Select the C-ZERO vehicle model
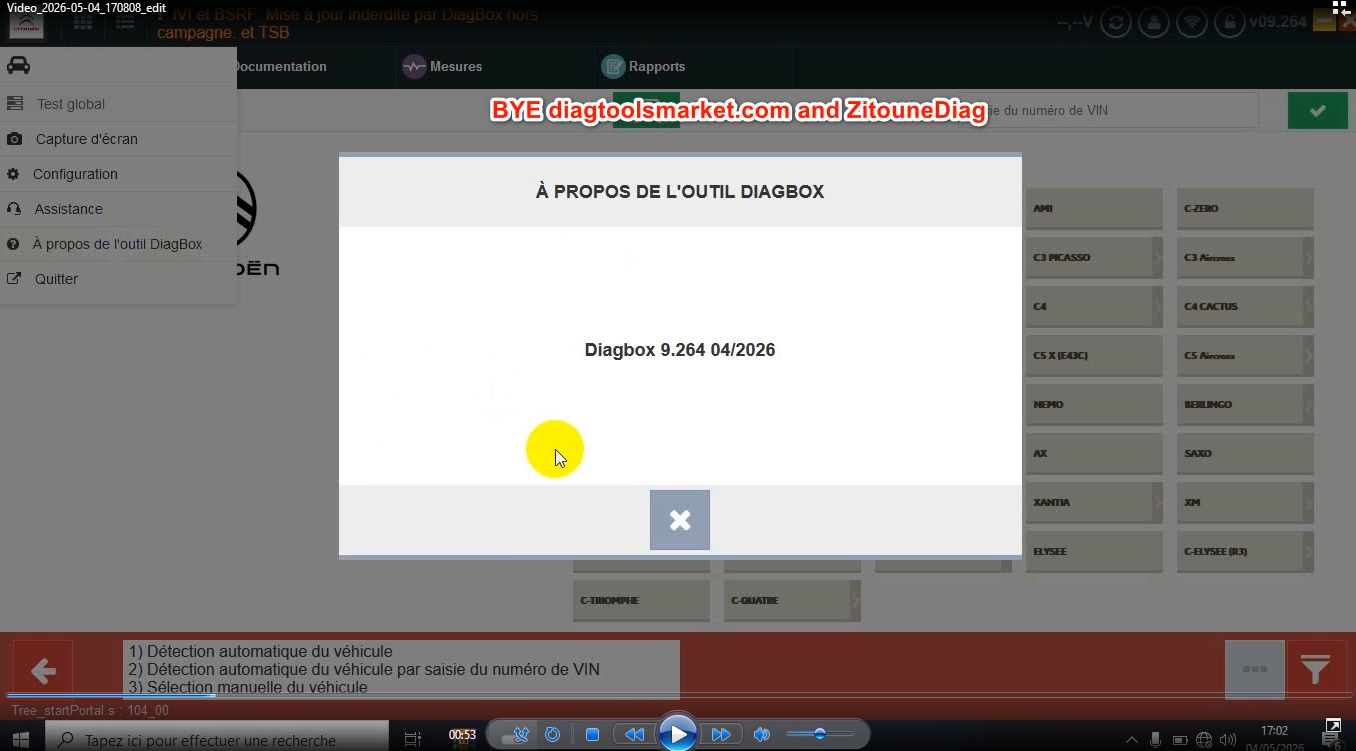 pos(1244,209)
